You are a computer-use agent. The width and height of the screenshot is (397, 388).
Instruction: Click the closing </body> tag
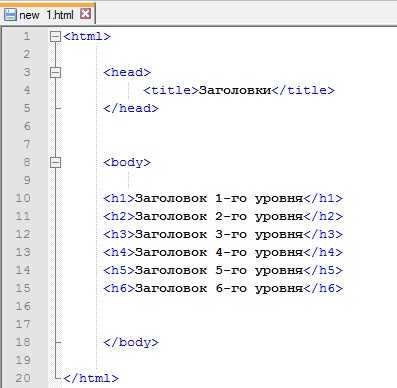coord(131,343)
